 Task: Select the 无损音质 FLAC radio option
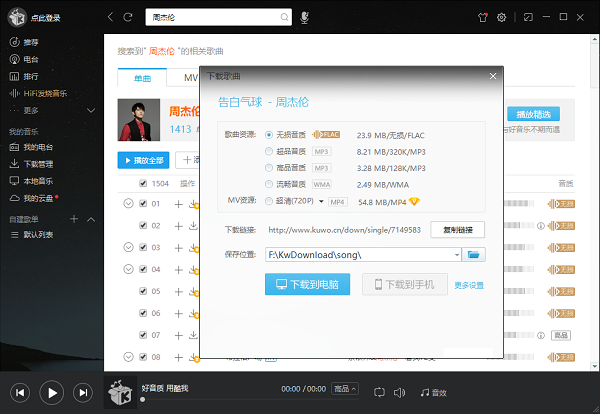[269, 134]
